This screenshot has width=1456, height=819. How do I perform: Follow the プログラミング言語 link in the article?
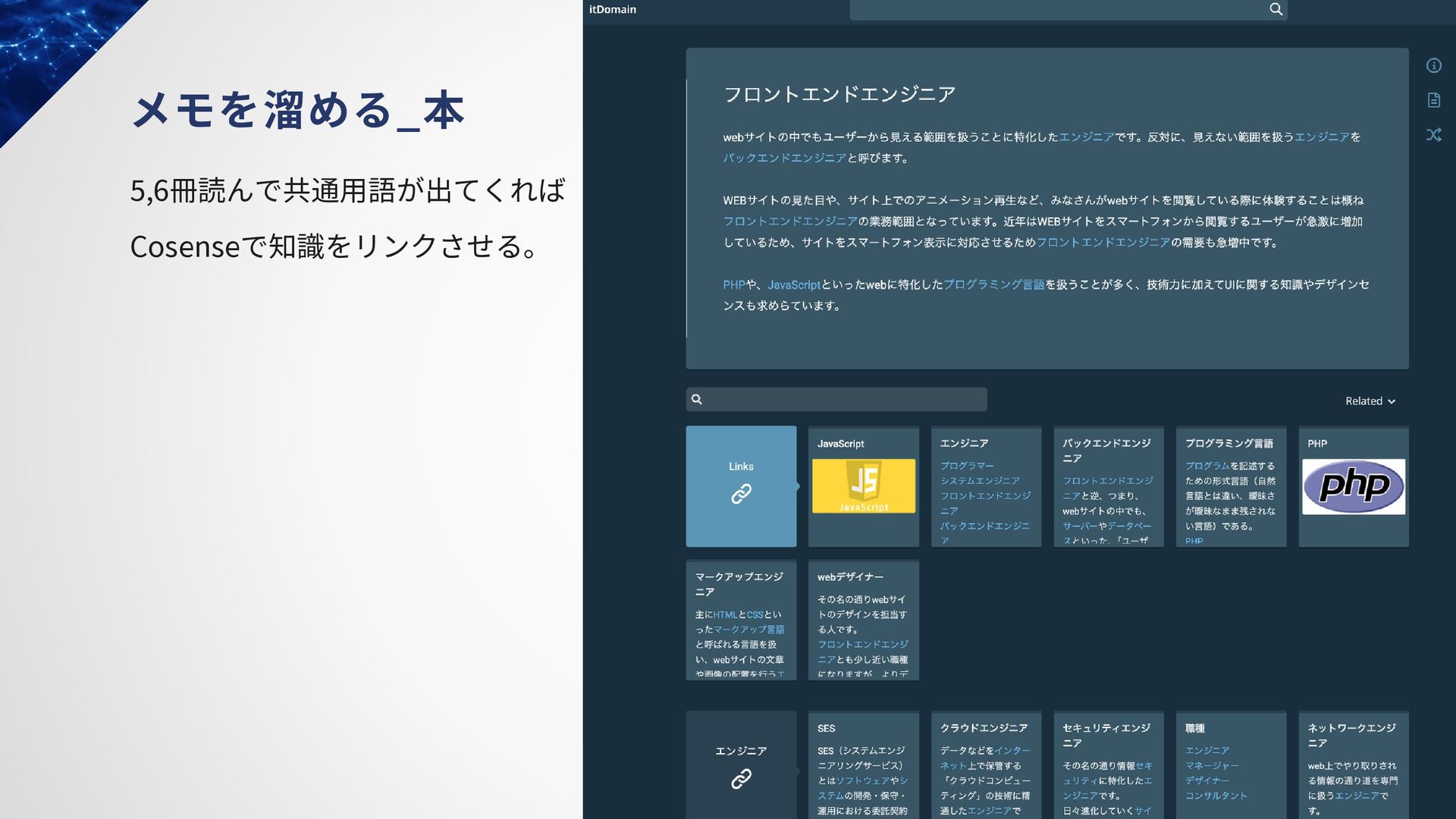click(x=993, y=285)
